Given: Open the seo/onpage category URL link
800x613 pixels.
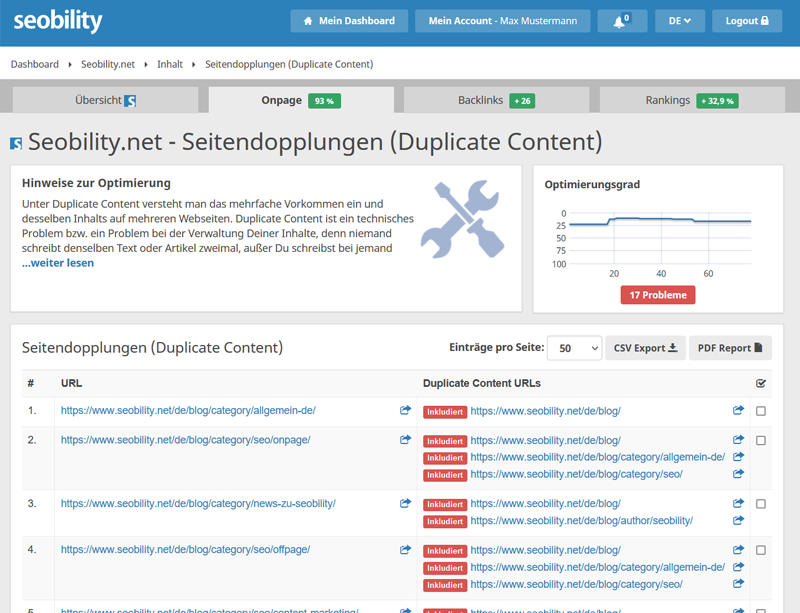Looking at the screenshot, I should coord(186,440).
